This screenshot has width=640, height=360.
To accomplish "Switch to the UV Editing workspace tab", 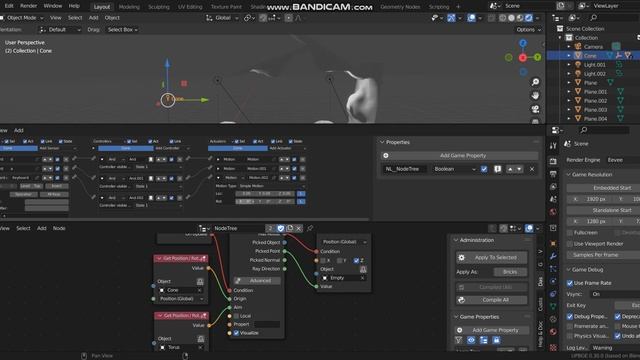I will point(190,7).
